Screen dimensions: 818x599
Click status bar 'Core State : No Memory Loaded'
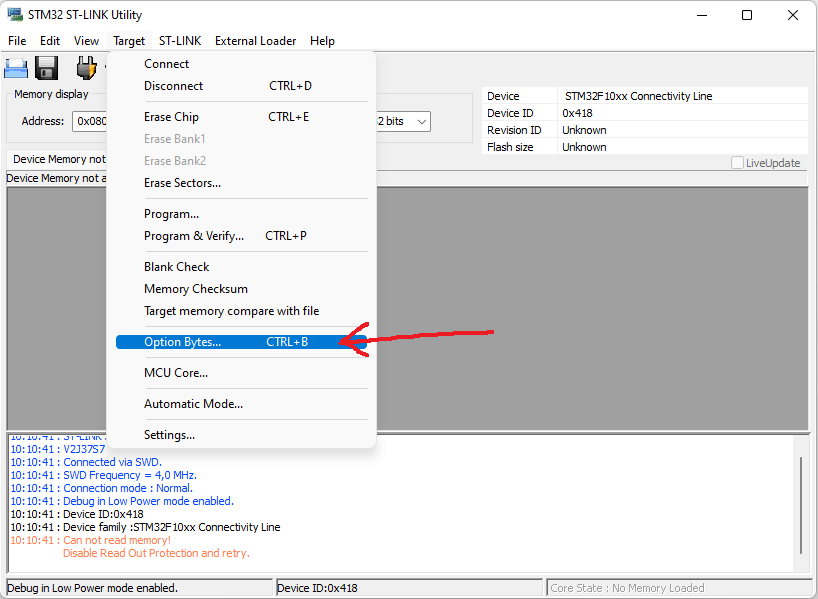coord(627,588)
